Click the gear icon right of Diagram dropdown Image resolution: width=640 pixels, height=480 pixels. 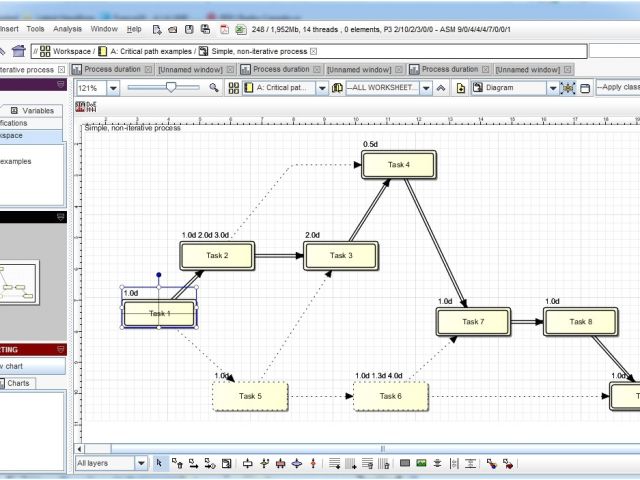(568, 88)
